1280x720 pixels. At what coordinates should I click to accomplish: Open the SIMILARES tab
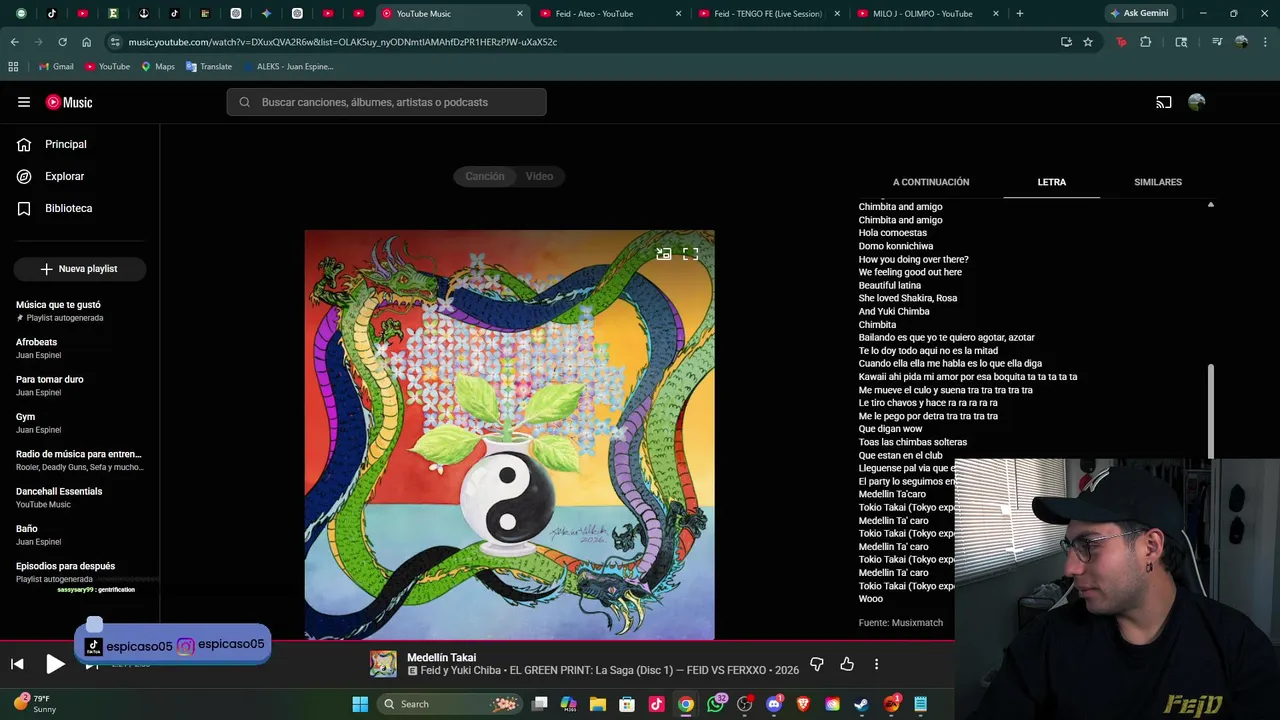pyautogui.click(x=1158, y=182)
